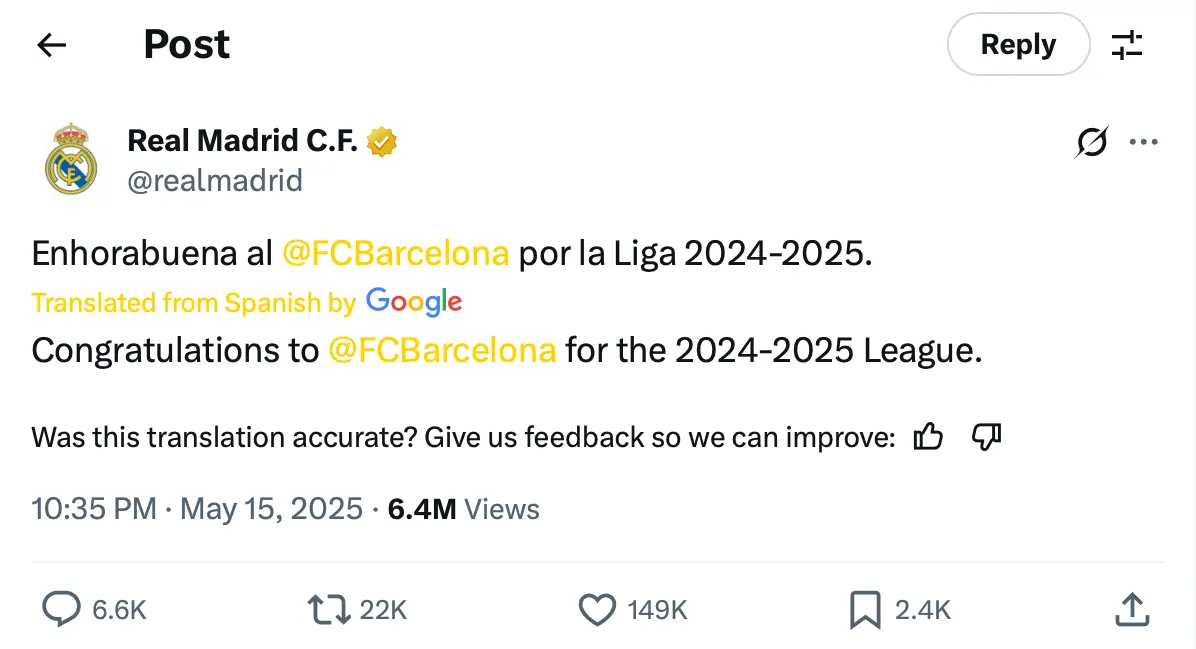Give thumbs up on translation accuracy
The image size is (1196, 649).
[x=928, y=436]
